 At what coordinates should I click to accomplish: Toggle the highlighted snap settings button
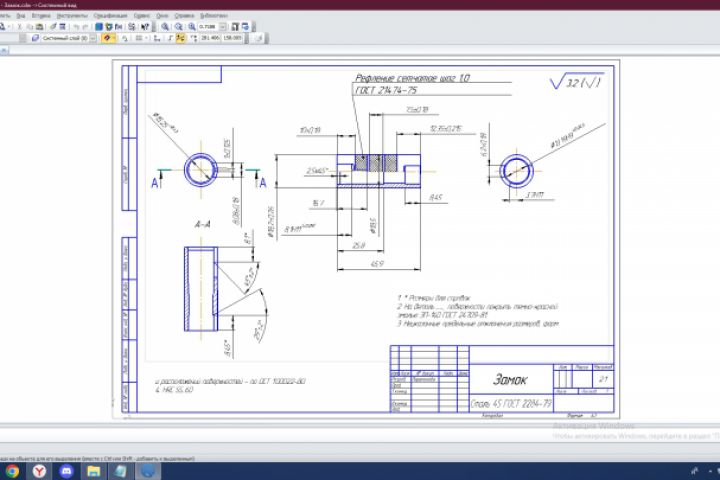pyautogui.click(x=107, y=38)
